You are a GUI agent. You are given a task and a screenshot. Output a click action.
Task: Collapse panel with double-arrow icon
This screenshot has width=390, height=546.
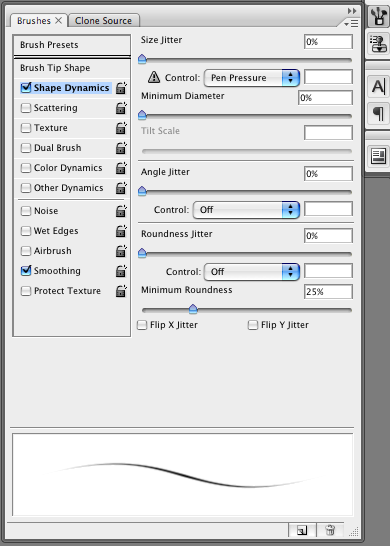(x=352, y=11)
